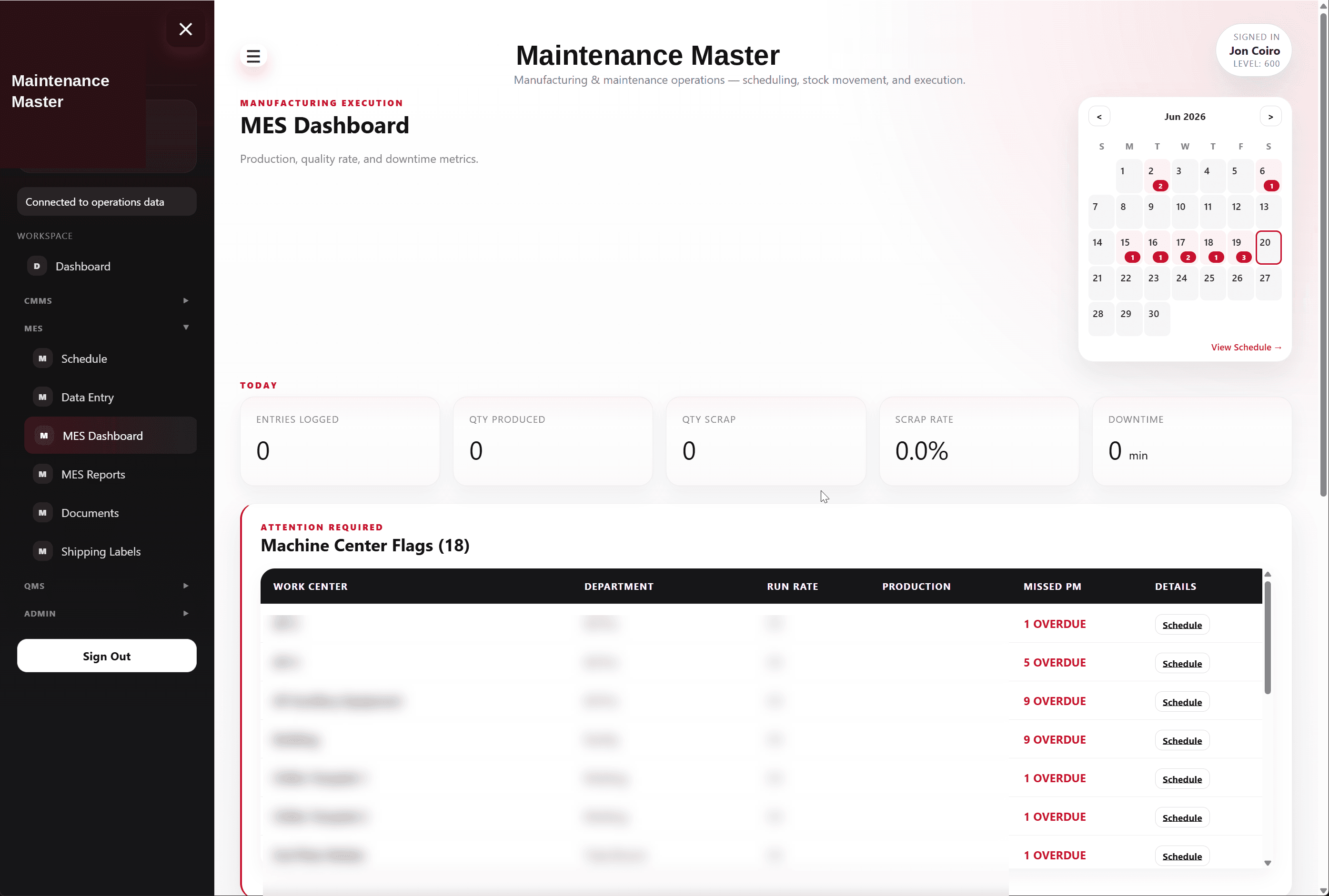The image size is (1329, 896).
Task: Click the Qty Produced card
Action: [x=553, y=441]
